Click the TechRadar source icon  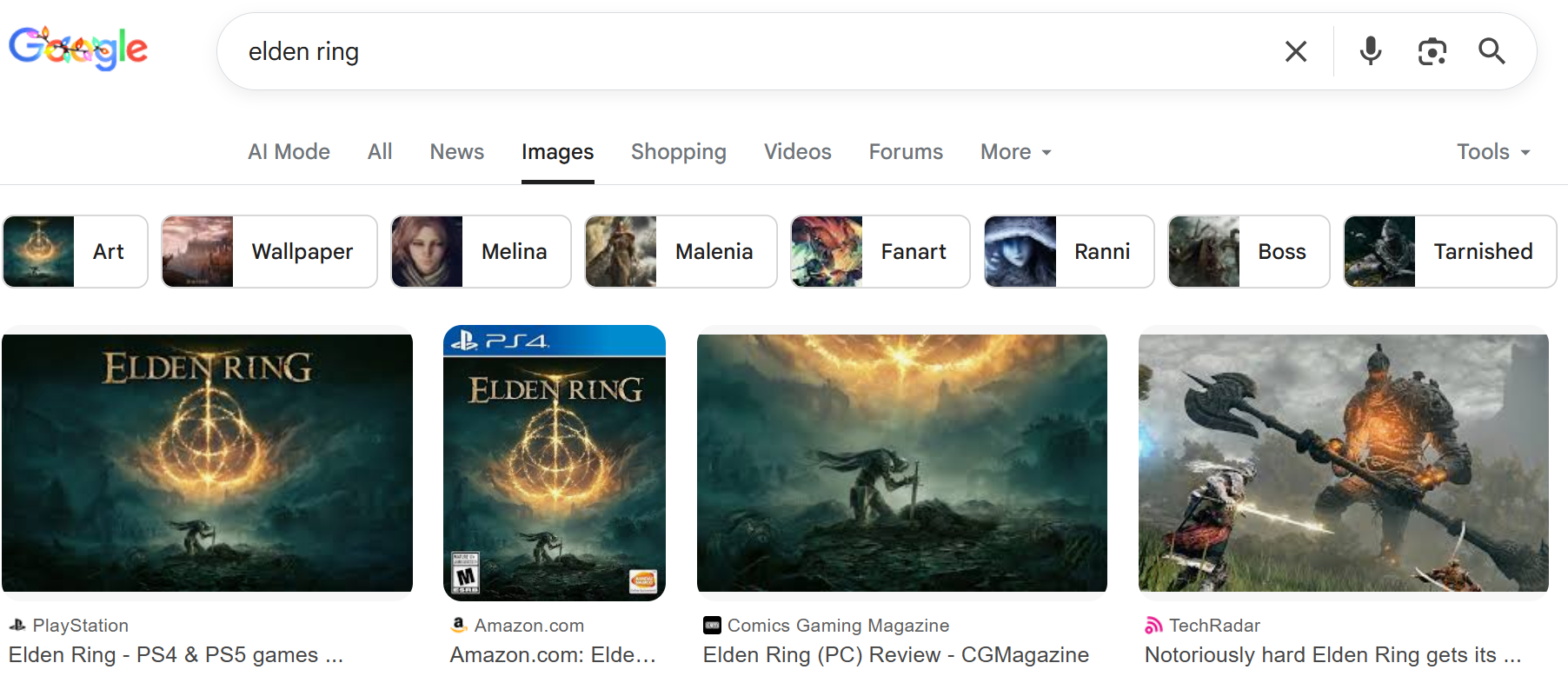coord(1153,625)
